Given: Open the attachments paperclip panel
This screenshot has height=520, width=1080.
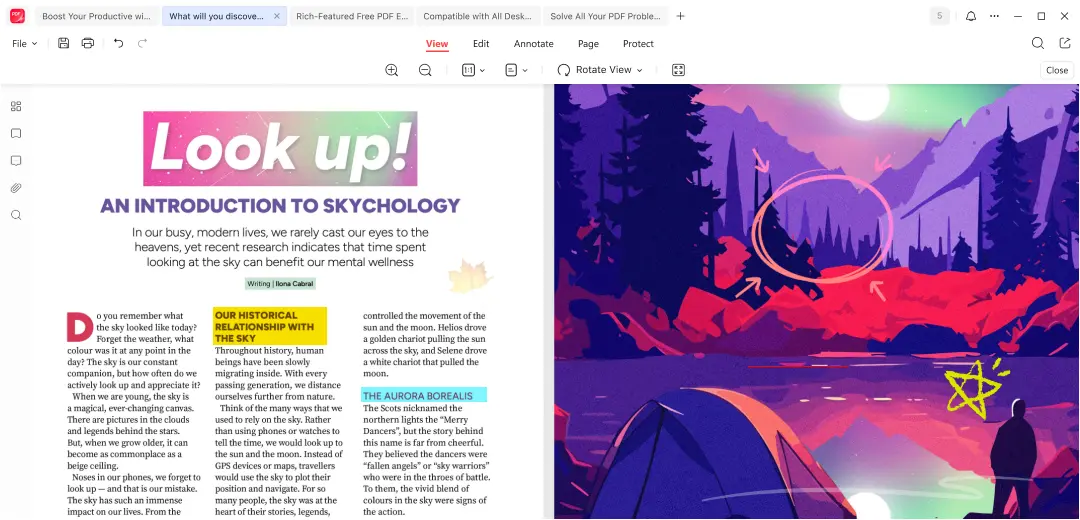Looking at the screenshot, I should pos(16,188).
